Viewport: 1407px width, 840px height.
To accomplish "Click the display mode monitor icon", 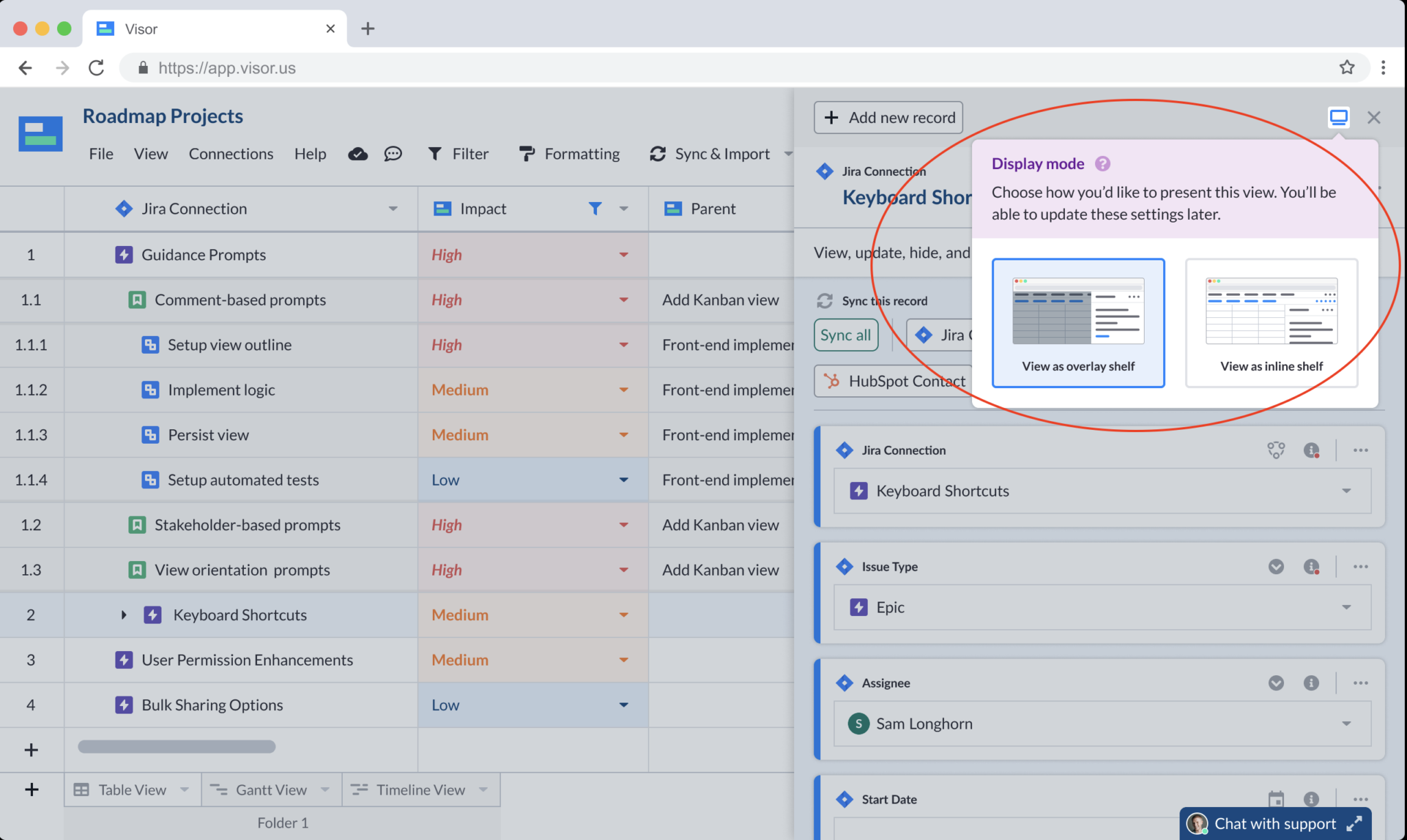I will coord(1338,117).
